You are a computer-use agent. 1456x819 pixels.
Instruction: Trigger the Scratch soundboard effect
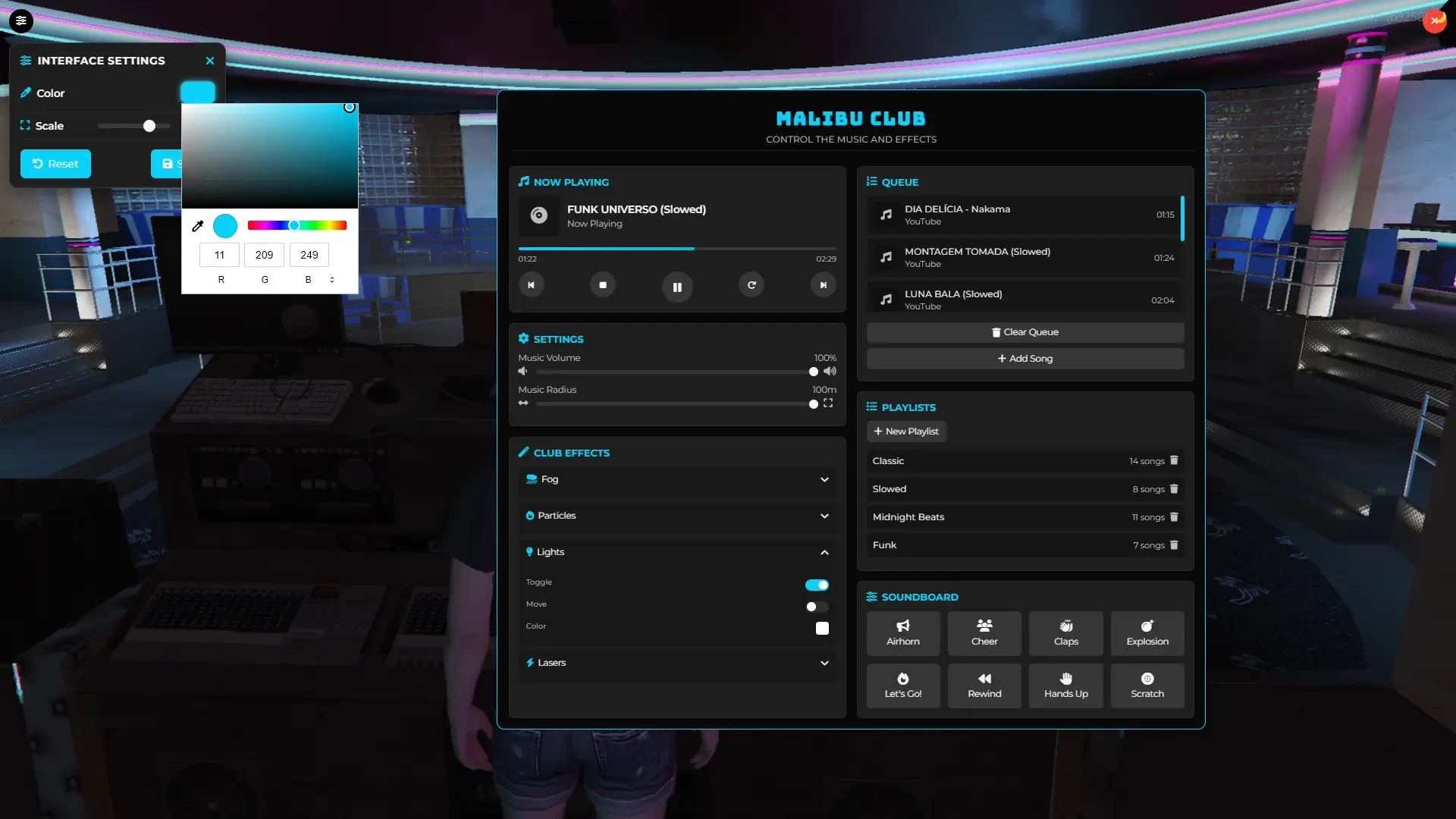point(1147,686)
